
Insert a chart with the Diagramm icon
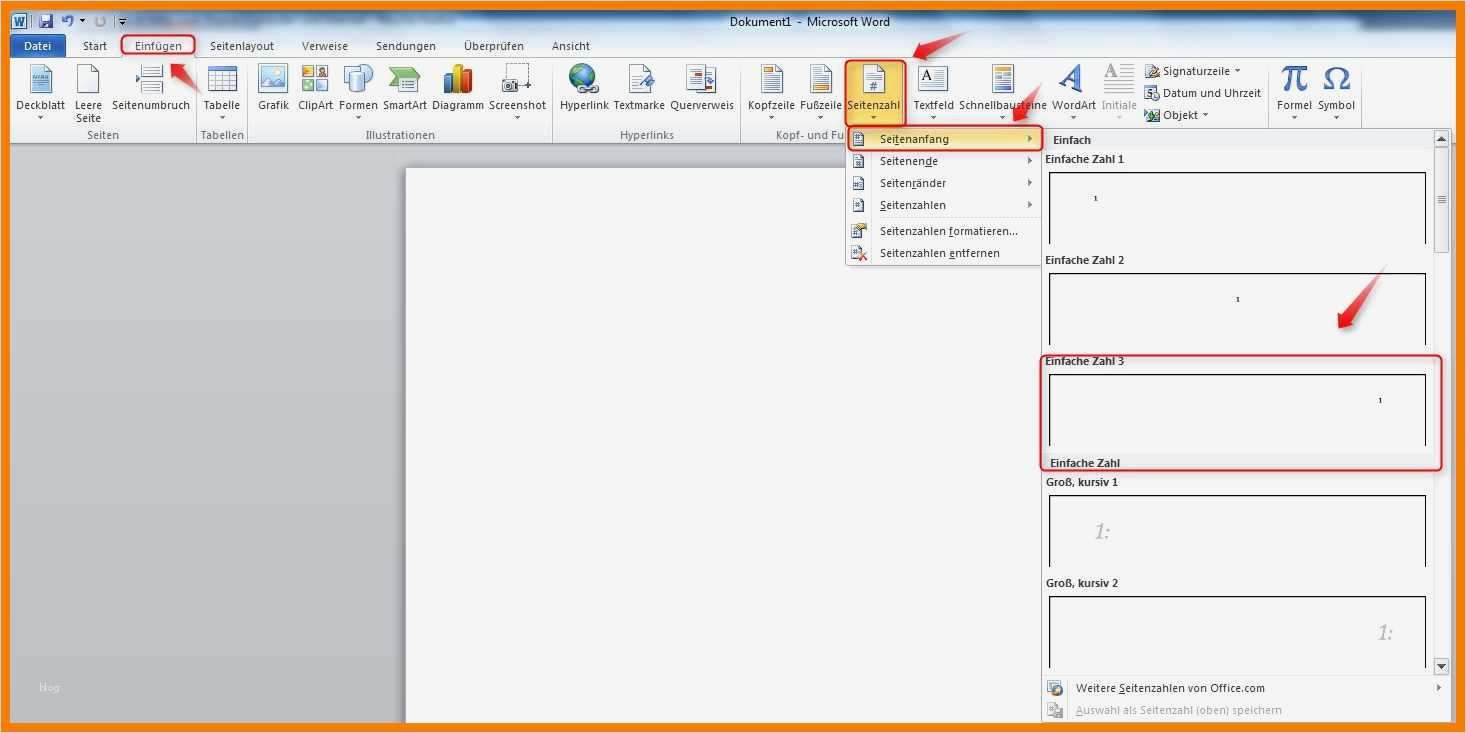click(458, 88)
